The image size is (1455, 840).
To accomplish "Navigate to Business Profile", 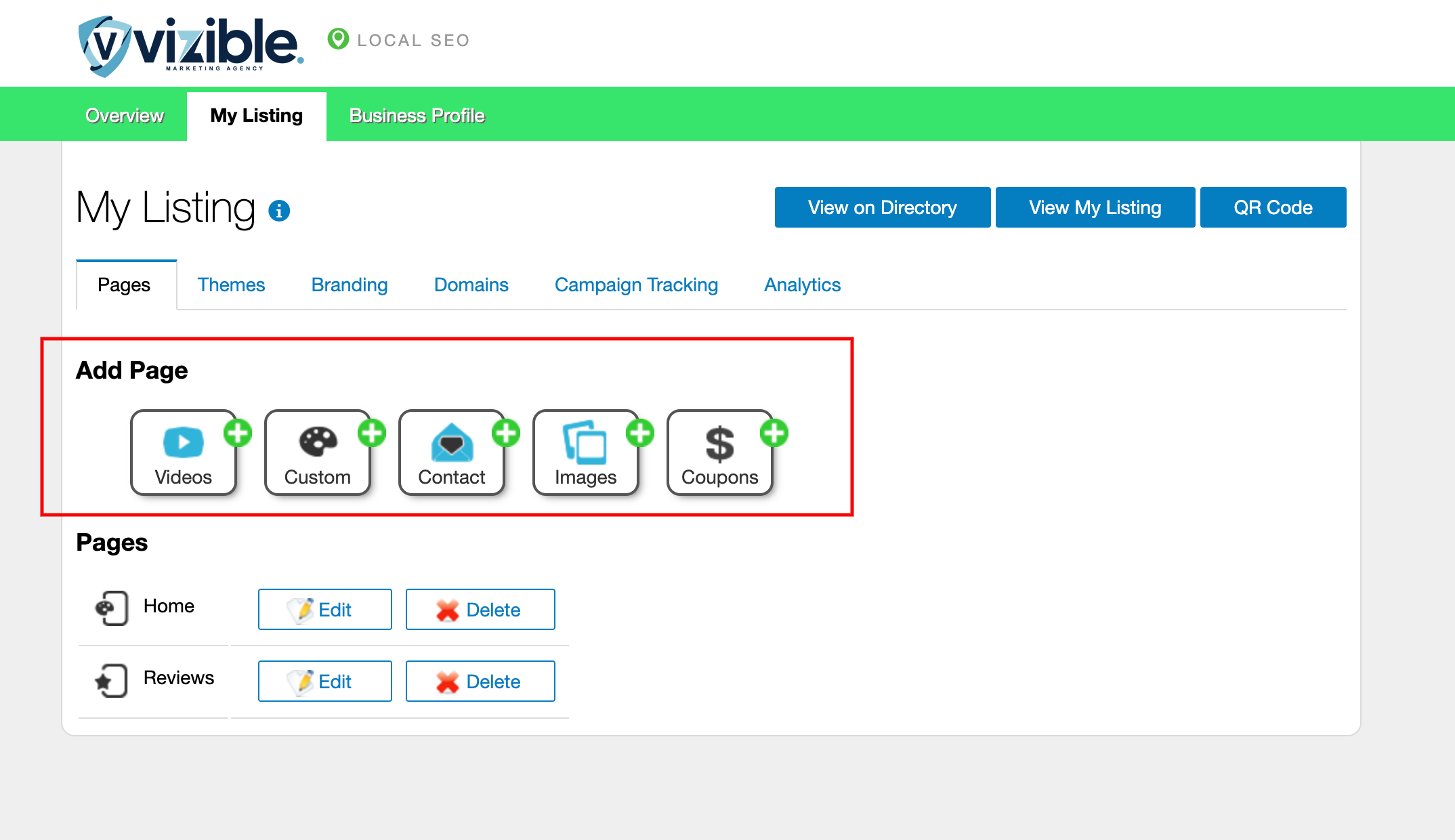I will 417,116.
